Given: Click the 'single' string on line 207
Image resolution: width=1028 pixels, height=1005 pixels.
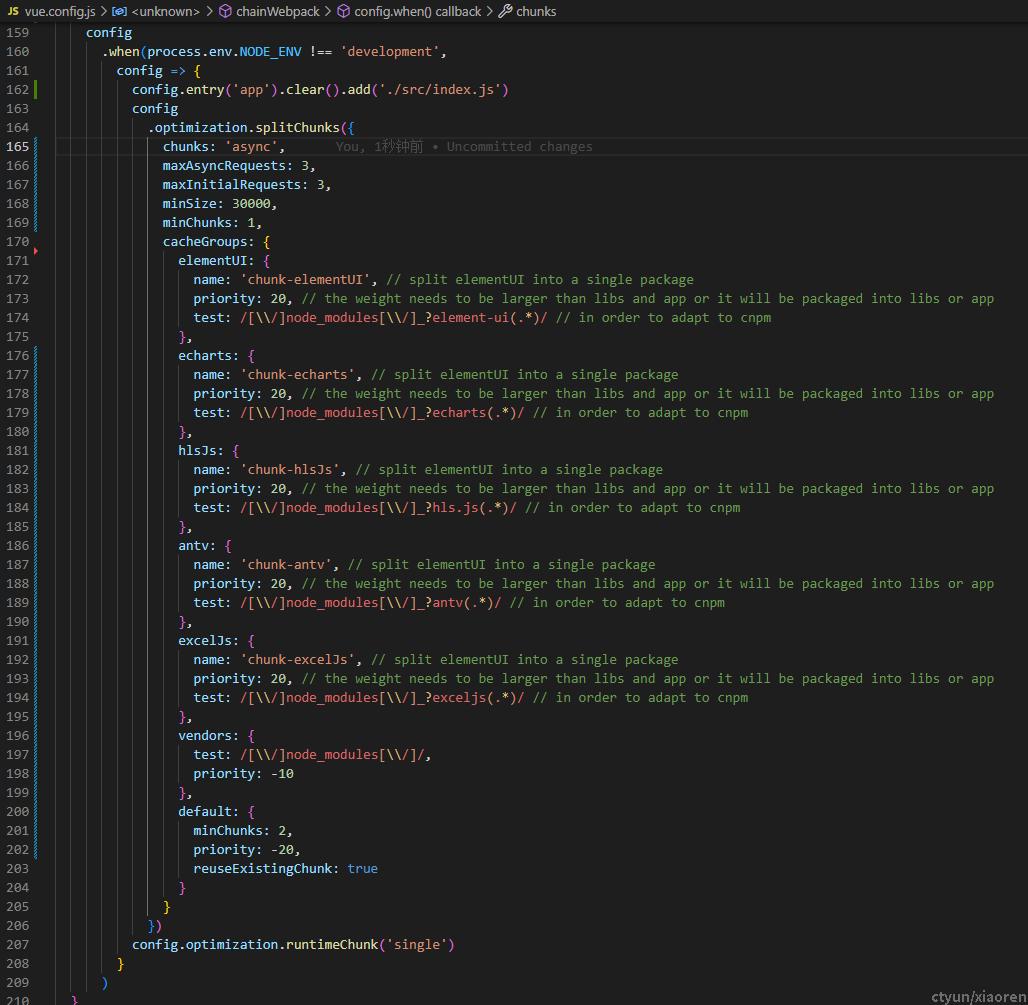Looking at the screenshot, I should pos(416,945).
